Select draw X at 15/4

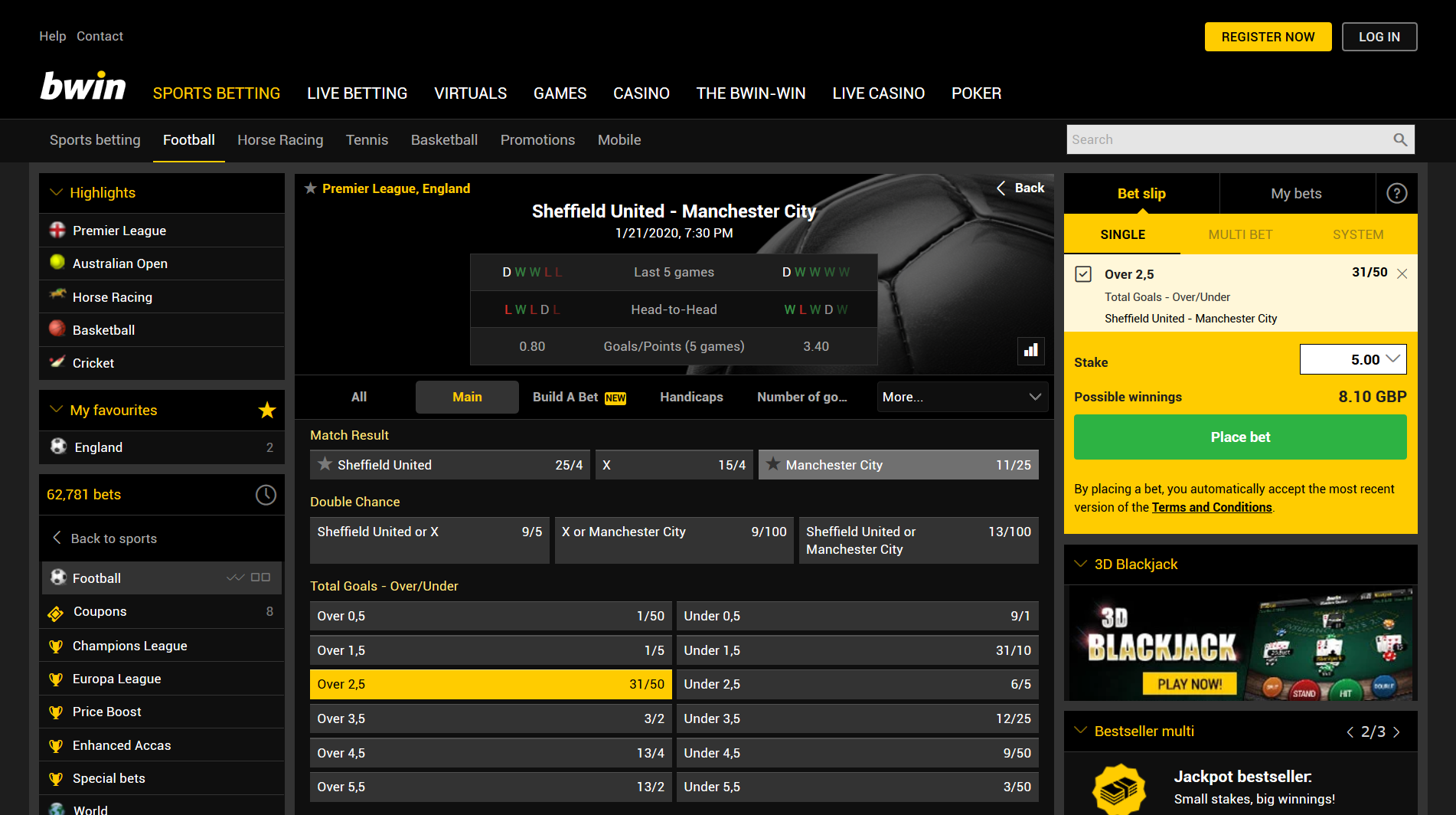click(x=674, y=465)
